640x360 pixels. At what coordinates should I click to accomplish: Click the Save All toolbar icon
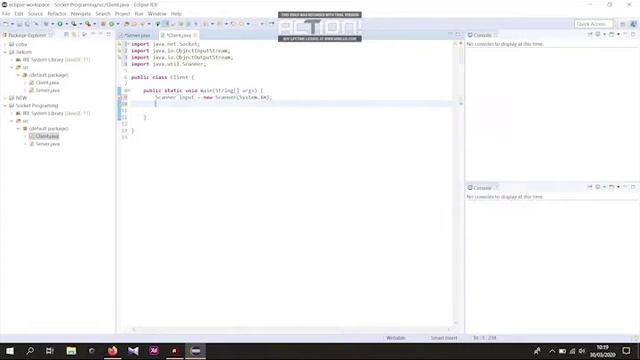[x=27, y=24]
